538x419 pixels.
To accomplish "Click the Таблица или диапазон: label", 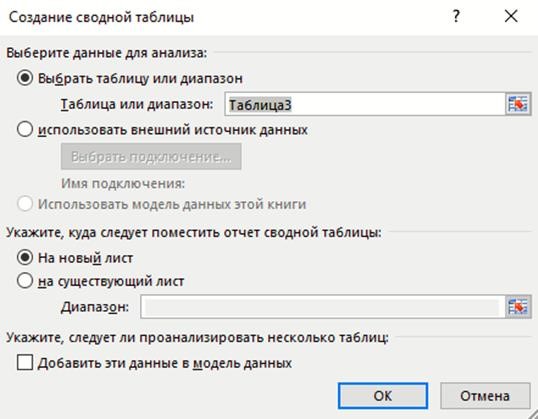I will [x=137, y=104].
